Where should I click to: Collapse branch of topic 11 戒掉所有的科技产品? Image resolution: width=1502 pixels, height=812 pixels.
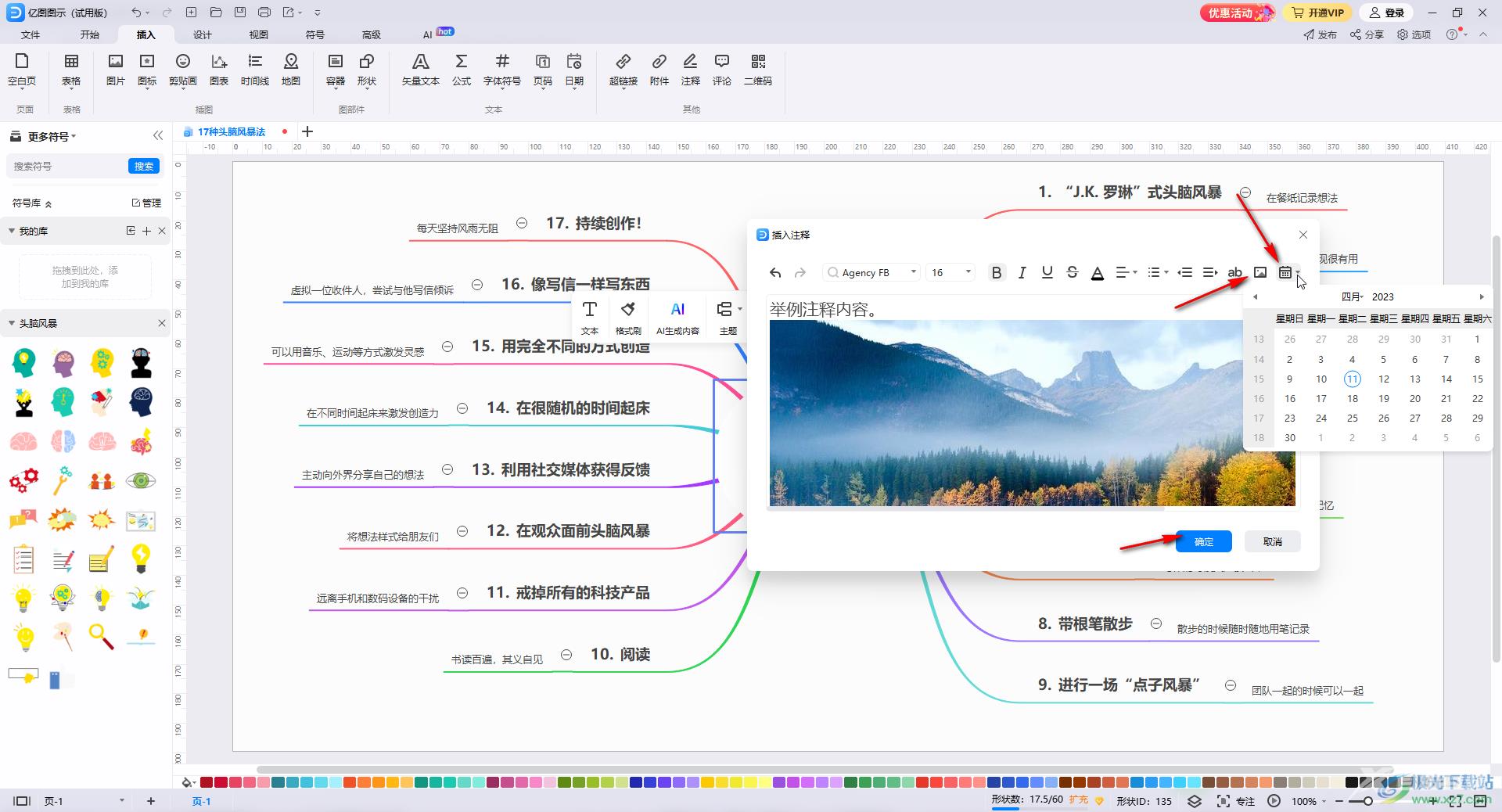[462, 593]
